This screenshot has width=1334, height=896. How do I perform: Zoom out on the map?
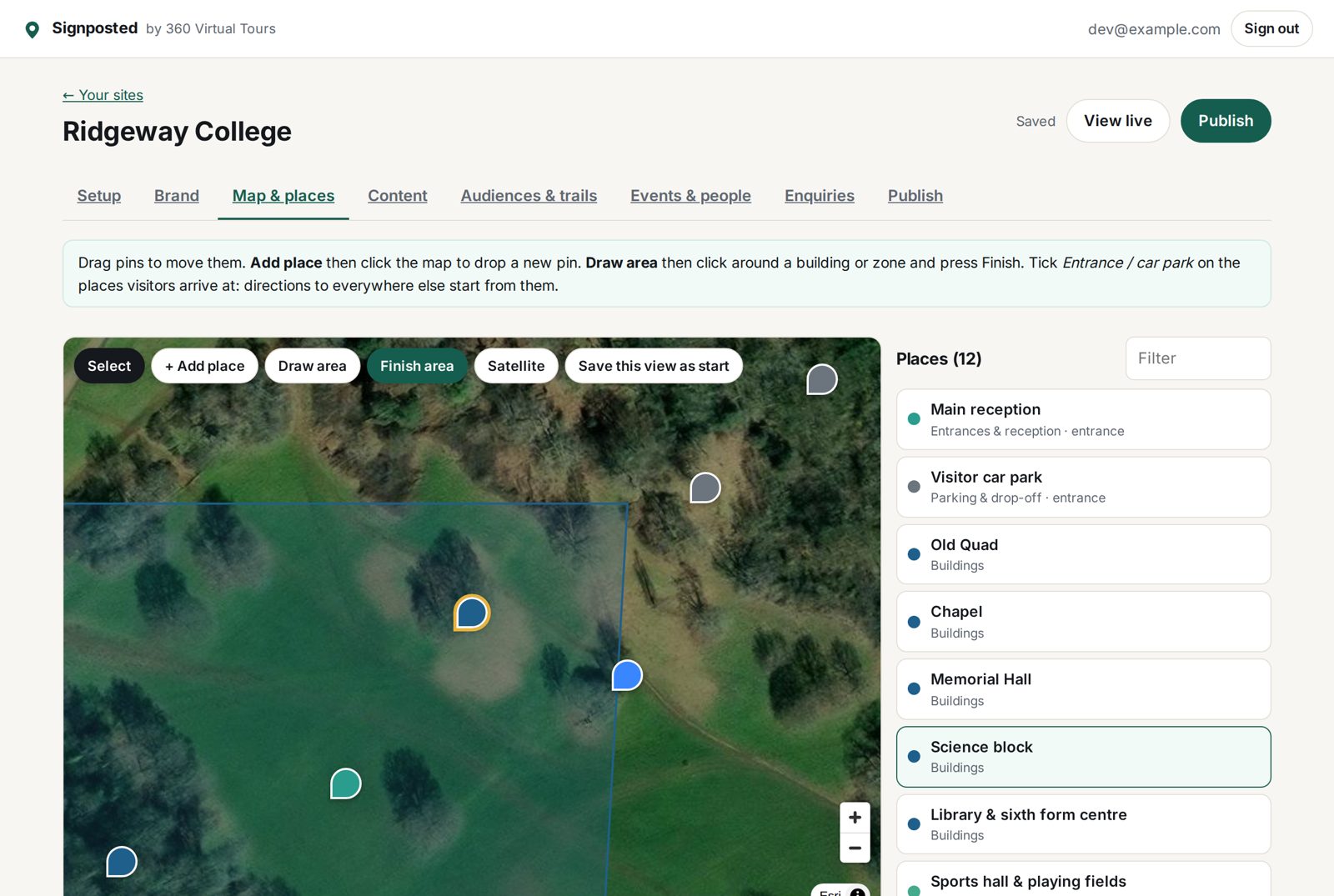point(855,848)
